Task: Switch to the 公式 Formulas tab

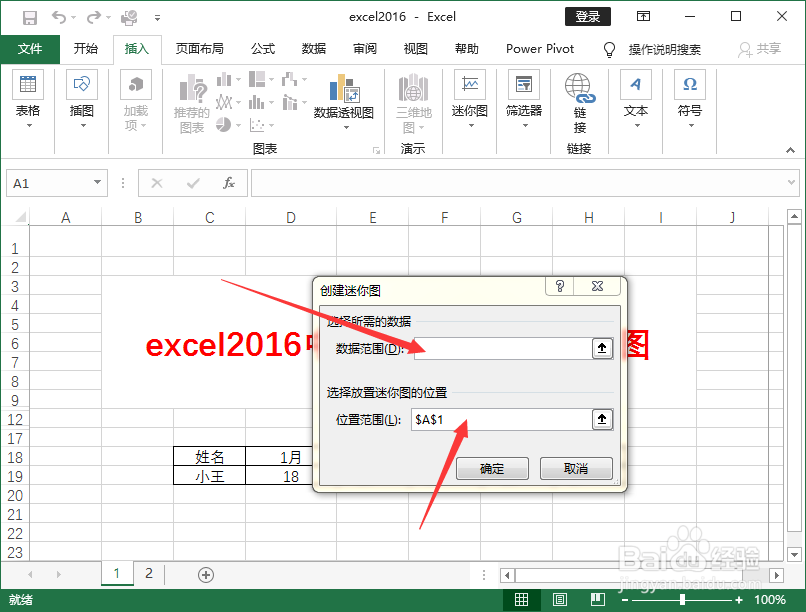Action: 263,49
